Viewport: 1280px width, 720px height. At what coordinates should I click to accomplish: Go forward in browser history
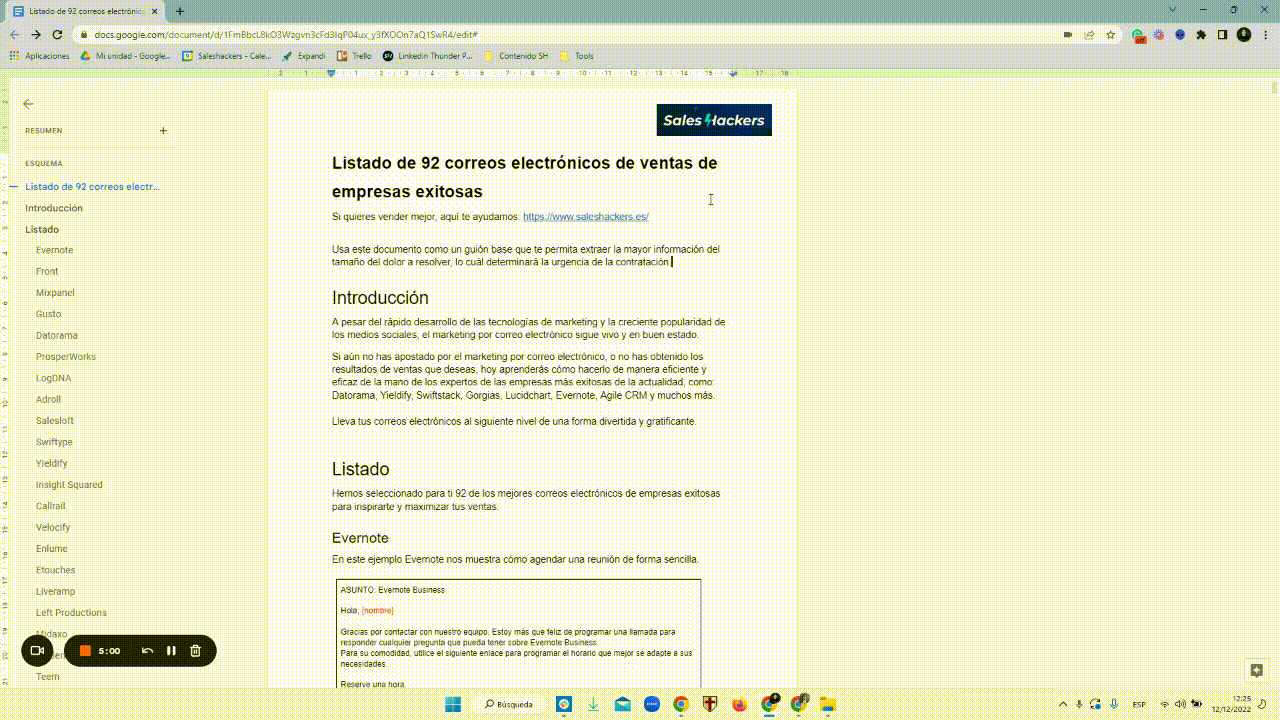[x=36, y=34]
